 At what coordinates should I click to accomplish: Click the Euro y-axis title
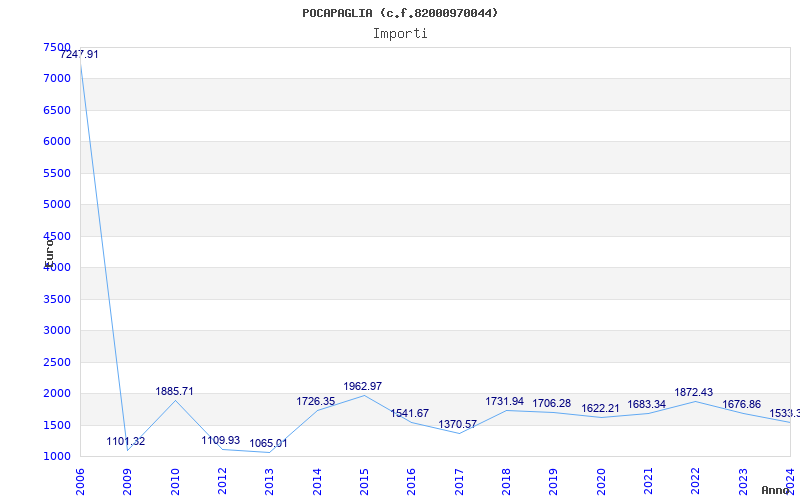[x=48, y=251]
